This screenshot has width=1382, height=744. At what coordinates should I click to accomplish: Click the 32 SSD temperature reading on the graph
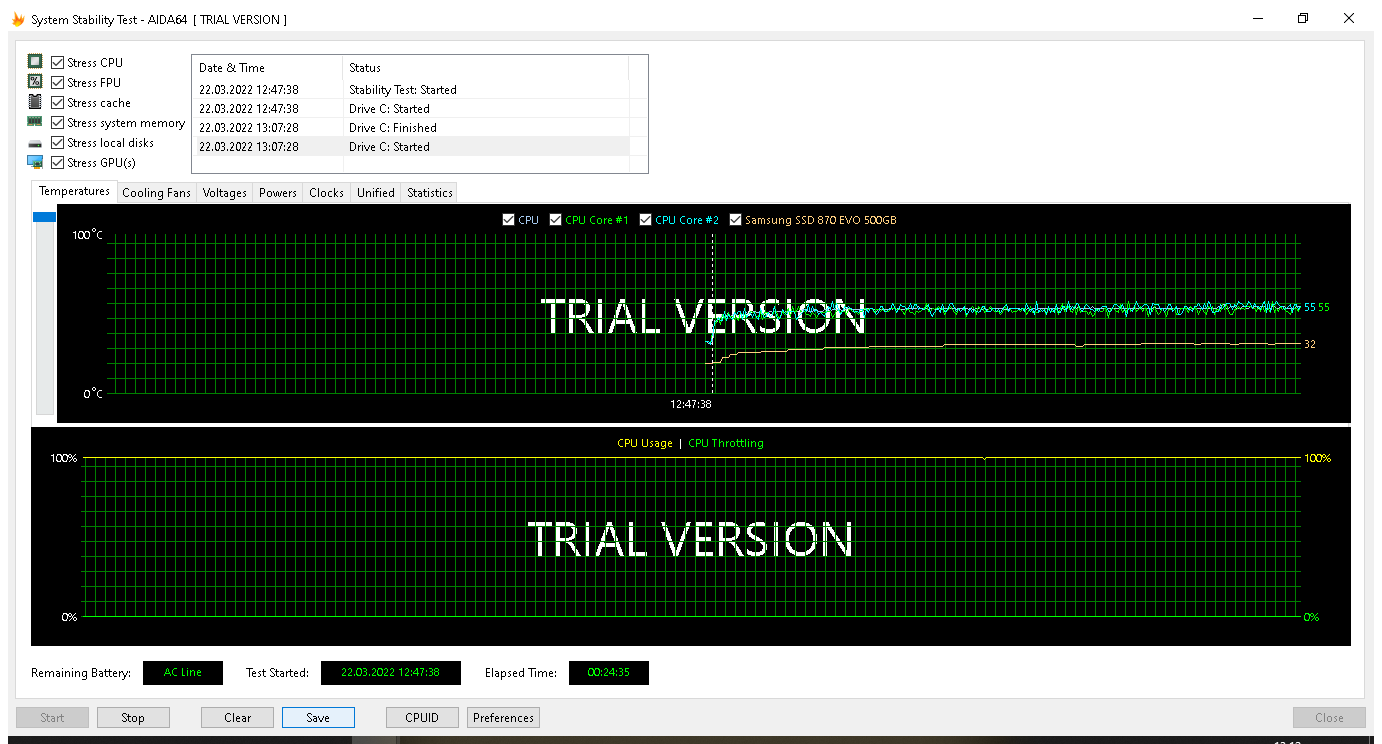tap(1310, 344)
